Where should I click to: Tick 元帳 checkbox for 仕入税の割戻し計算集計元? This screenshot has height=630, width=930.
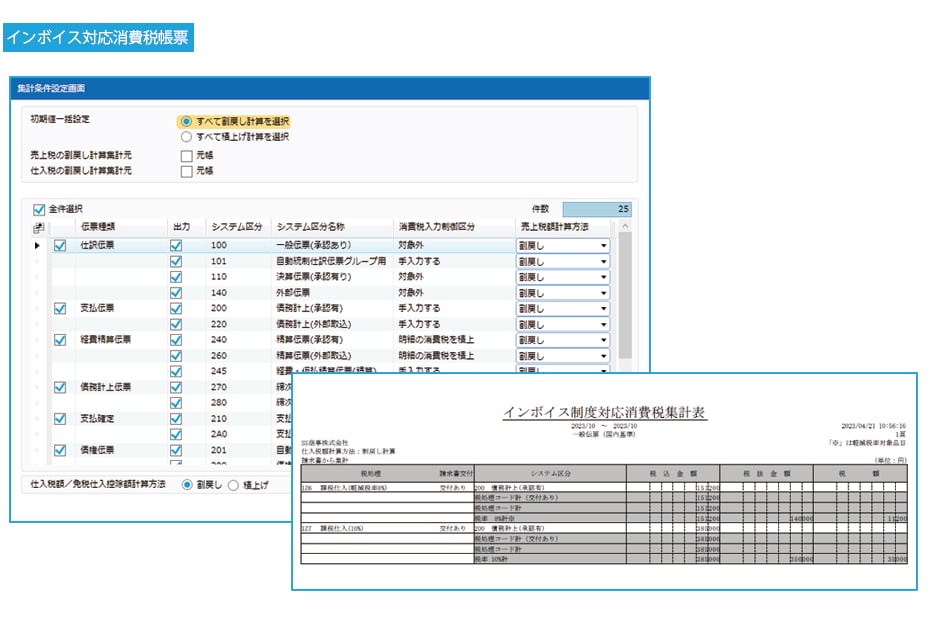pos(186,171)
